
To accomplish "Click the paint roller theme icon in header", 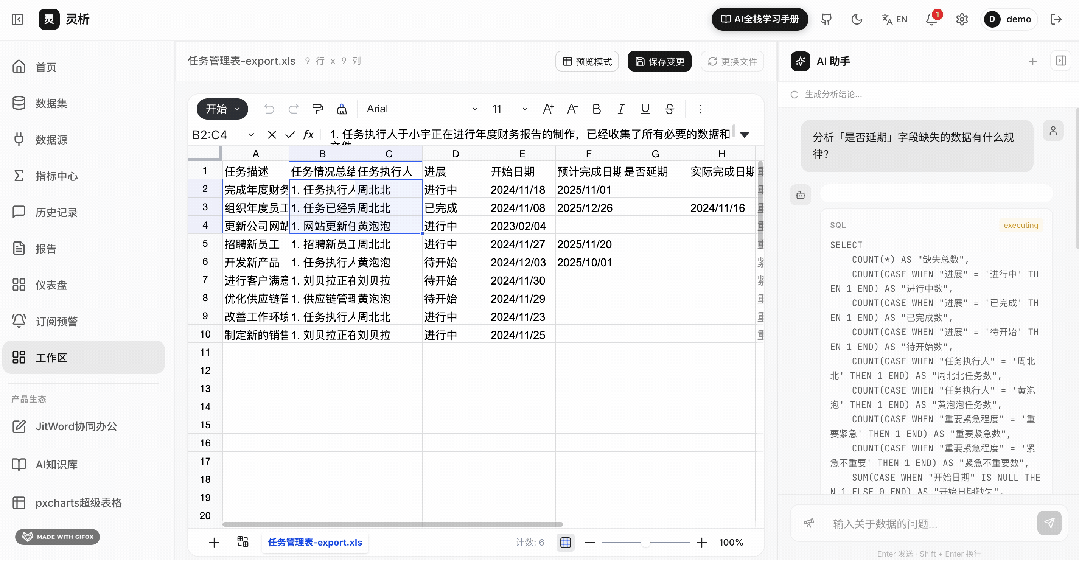I will click(x=827, y=19).
